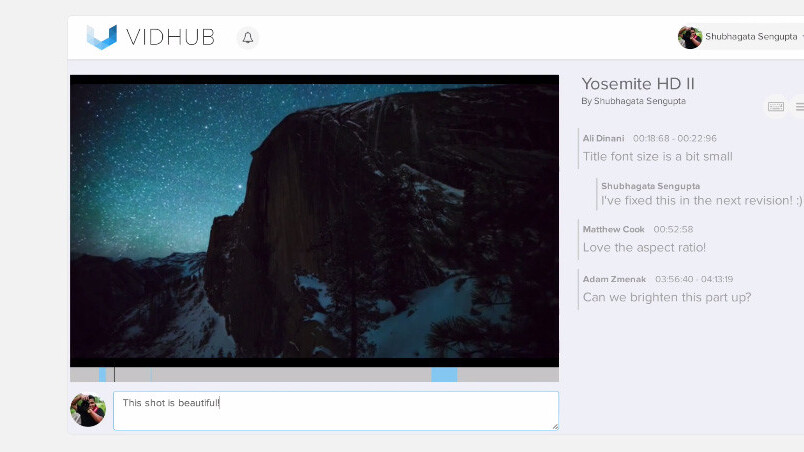
Task: Select the 'Love the aspect ratio!' comment
Action: 644,247
